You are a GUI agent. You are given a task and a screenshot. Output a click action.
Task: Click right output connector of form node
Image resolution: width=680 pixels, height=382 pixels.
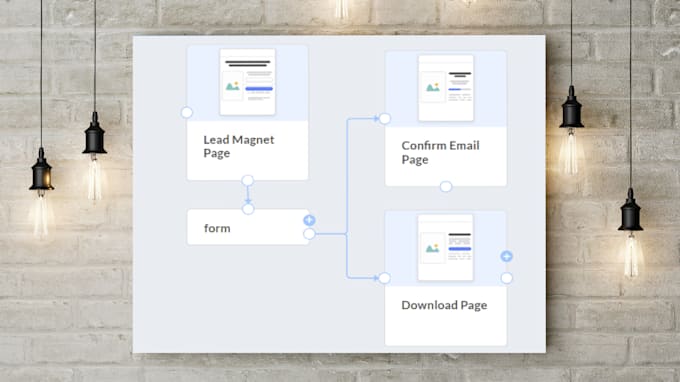tap(309, 234)
